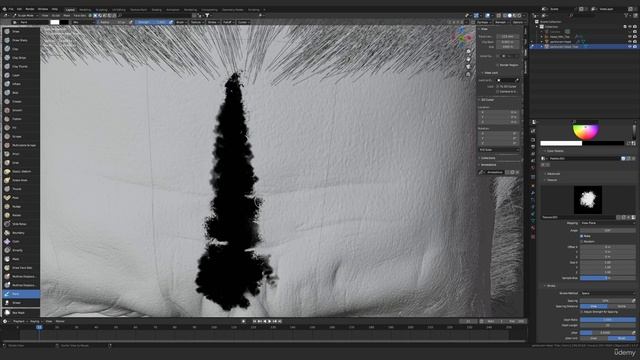This screenshot has width=640, height=360.
Task: Open the Playback menu in timeline
Action: [x=20, y=321]
